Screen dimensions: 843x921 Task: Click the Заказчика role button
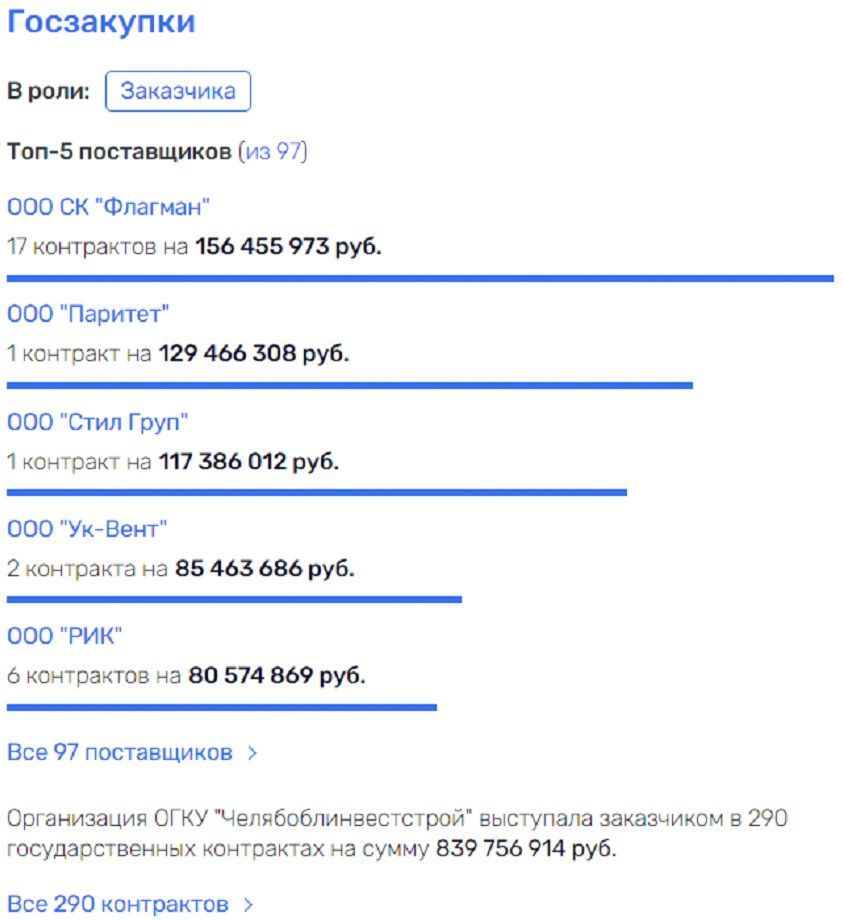point(178,91)
